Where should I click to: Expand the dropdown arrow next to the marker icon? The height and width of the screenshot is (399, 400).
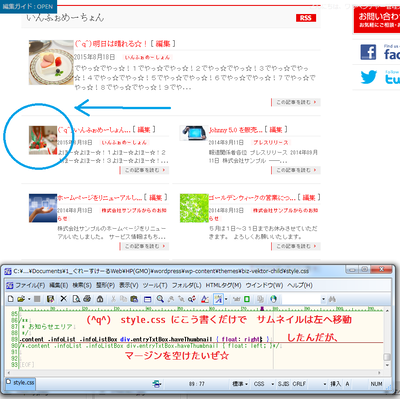click(226, 299)
